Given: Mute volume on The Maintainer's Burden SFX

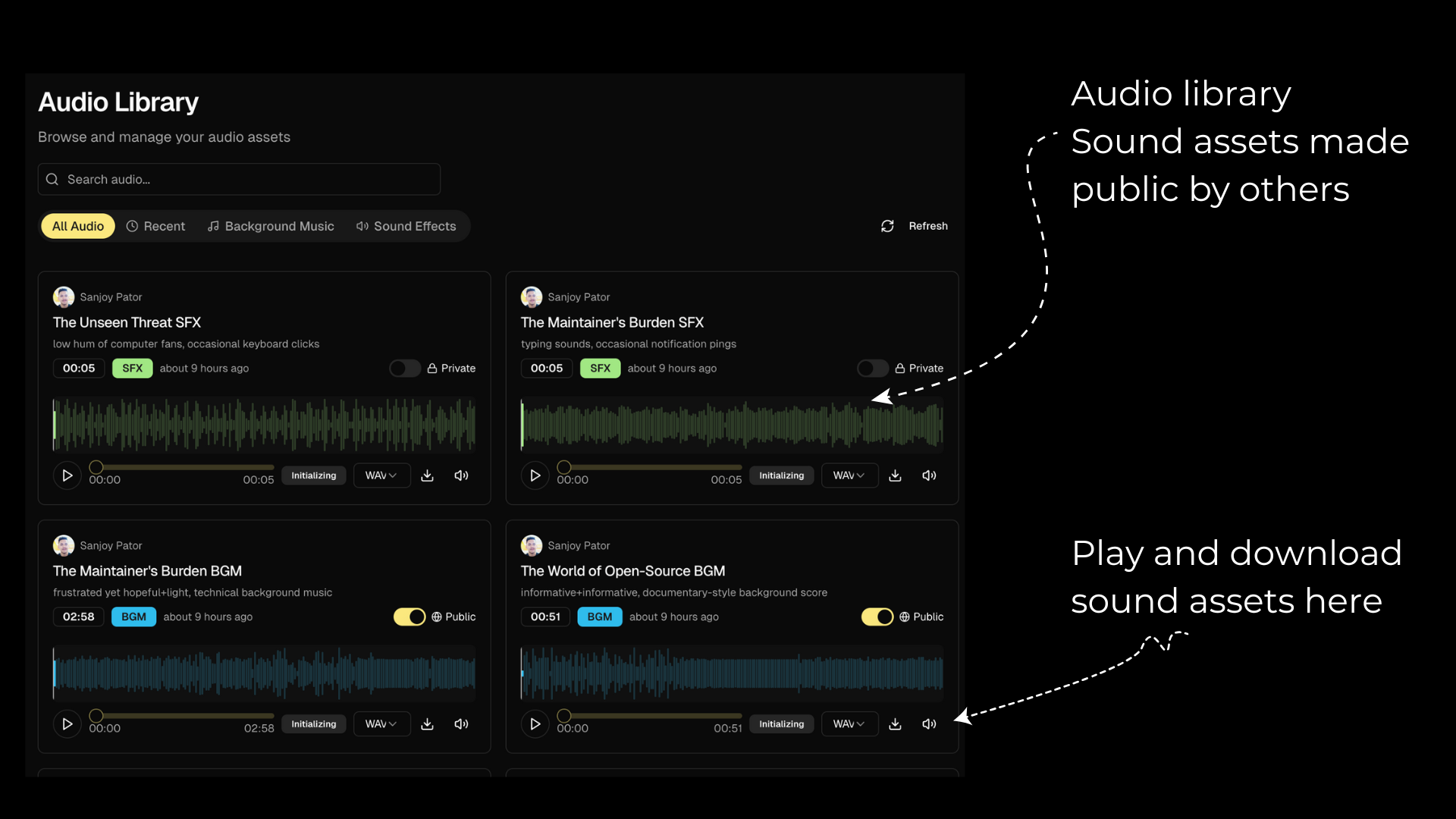Looking at the screenshot, I should pos(929,475).
